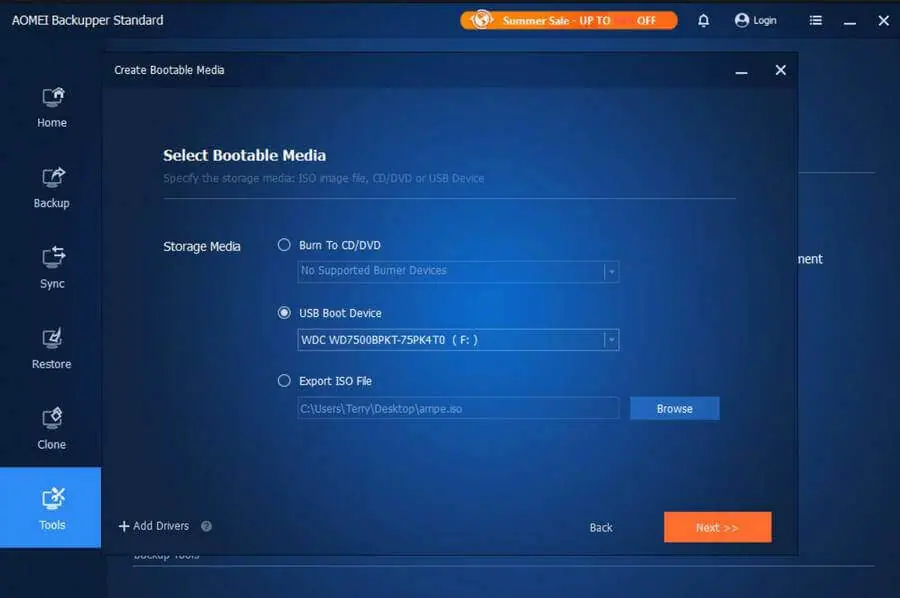Screen dimensions: 900x598
Task: Open the Clone section in sidebar
Action: 52,429
